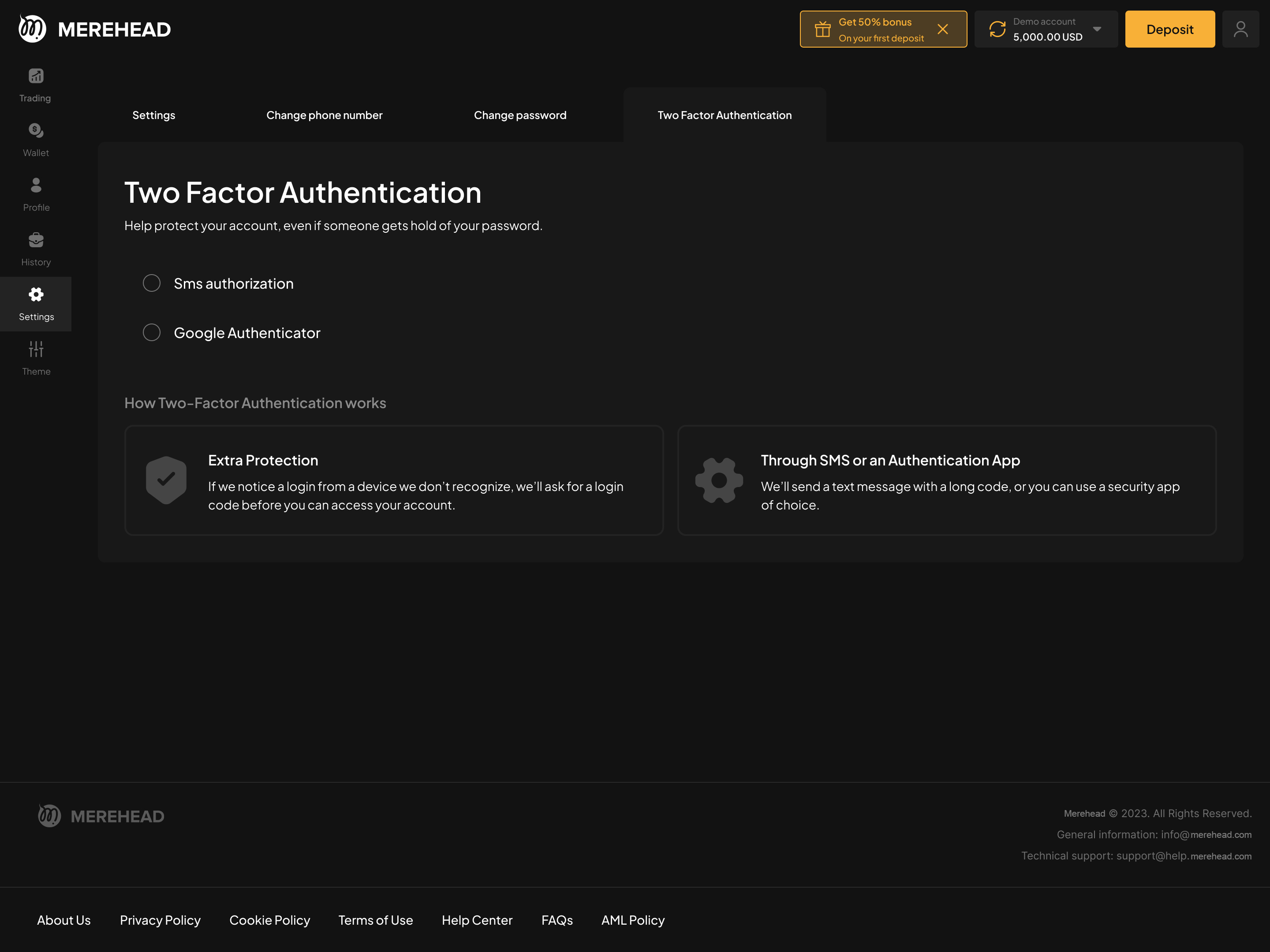Expand the Demo account dropdown arrow
The image size is (1270, 952).
click(x=1097, y=29)
